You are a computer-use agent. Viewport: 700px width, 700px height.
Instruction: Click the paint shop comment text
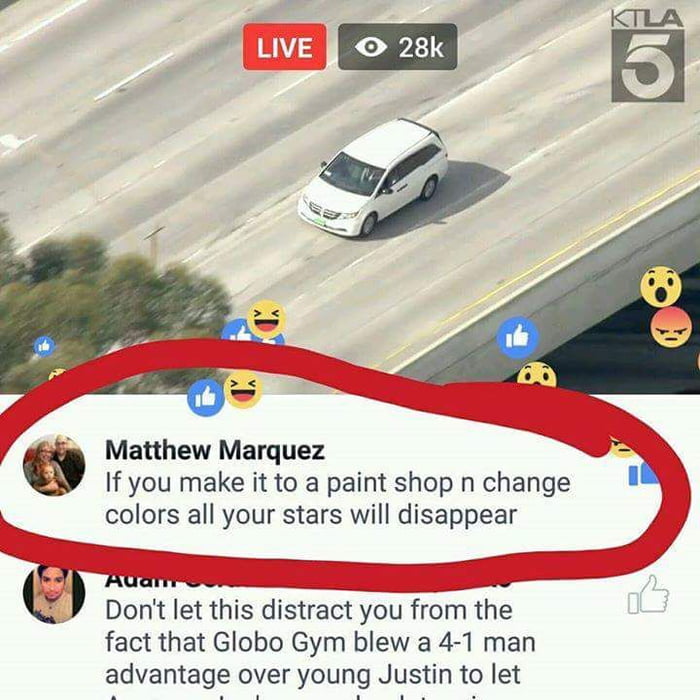pos(338,498)
